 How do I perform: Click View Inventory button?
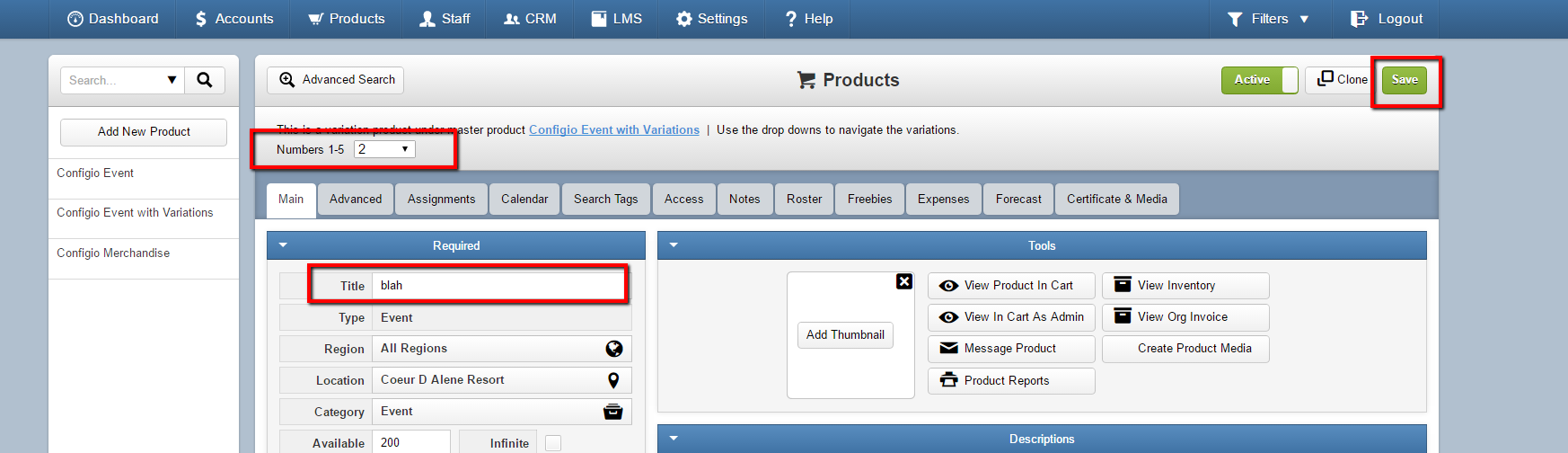pos(1185,286)
